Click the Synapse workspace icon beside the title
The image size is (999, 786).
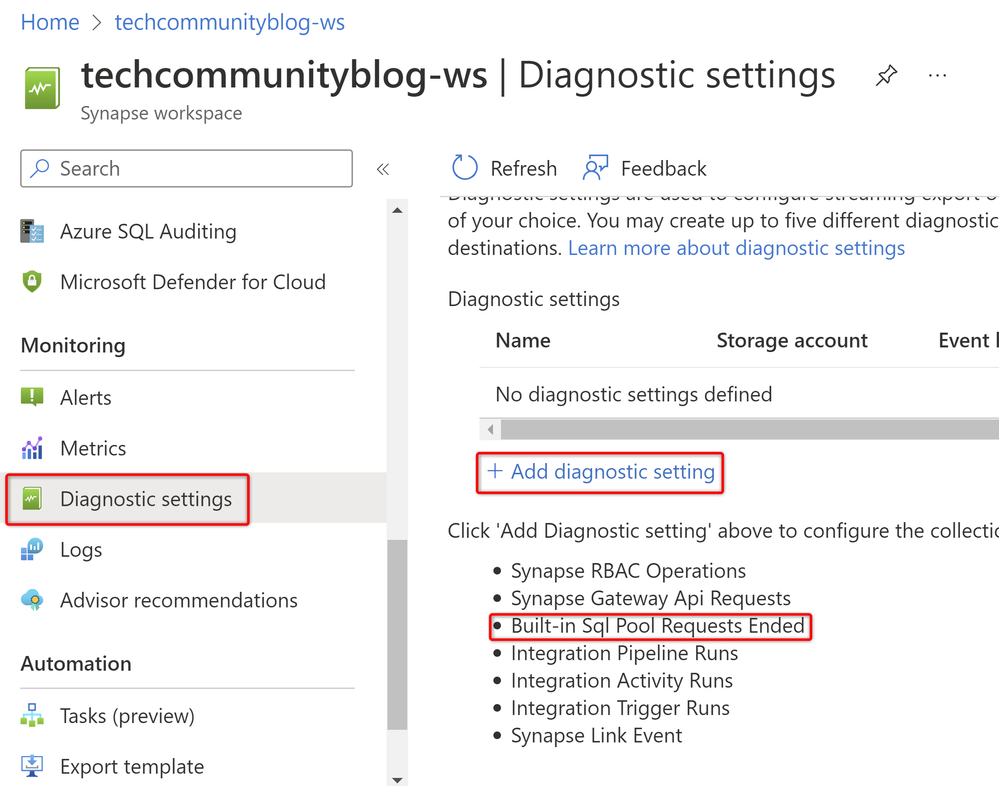coord(42,88)
